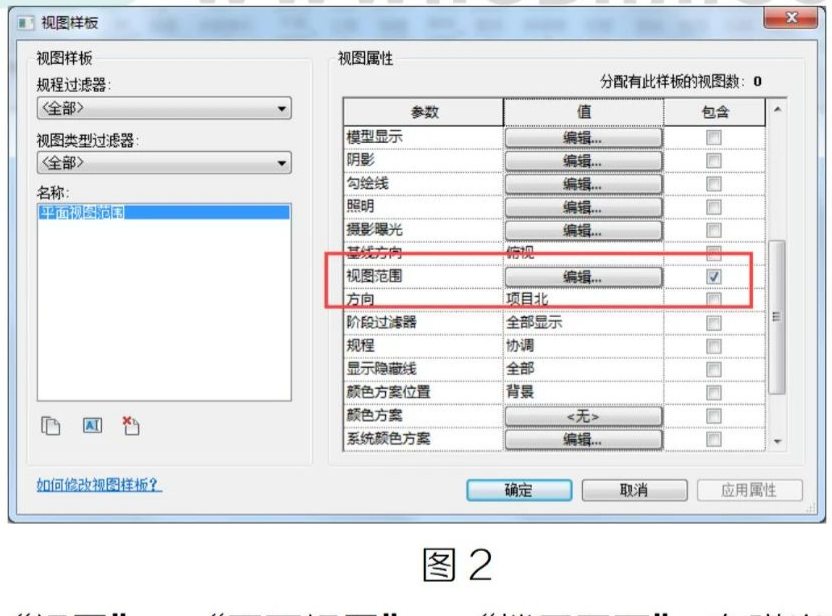Click the delete view template icon
832x616 pixels.
[131, 426]
